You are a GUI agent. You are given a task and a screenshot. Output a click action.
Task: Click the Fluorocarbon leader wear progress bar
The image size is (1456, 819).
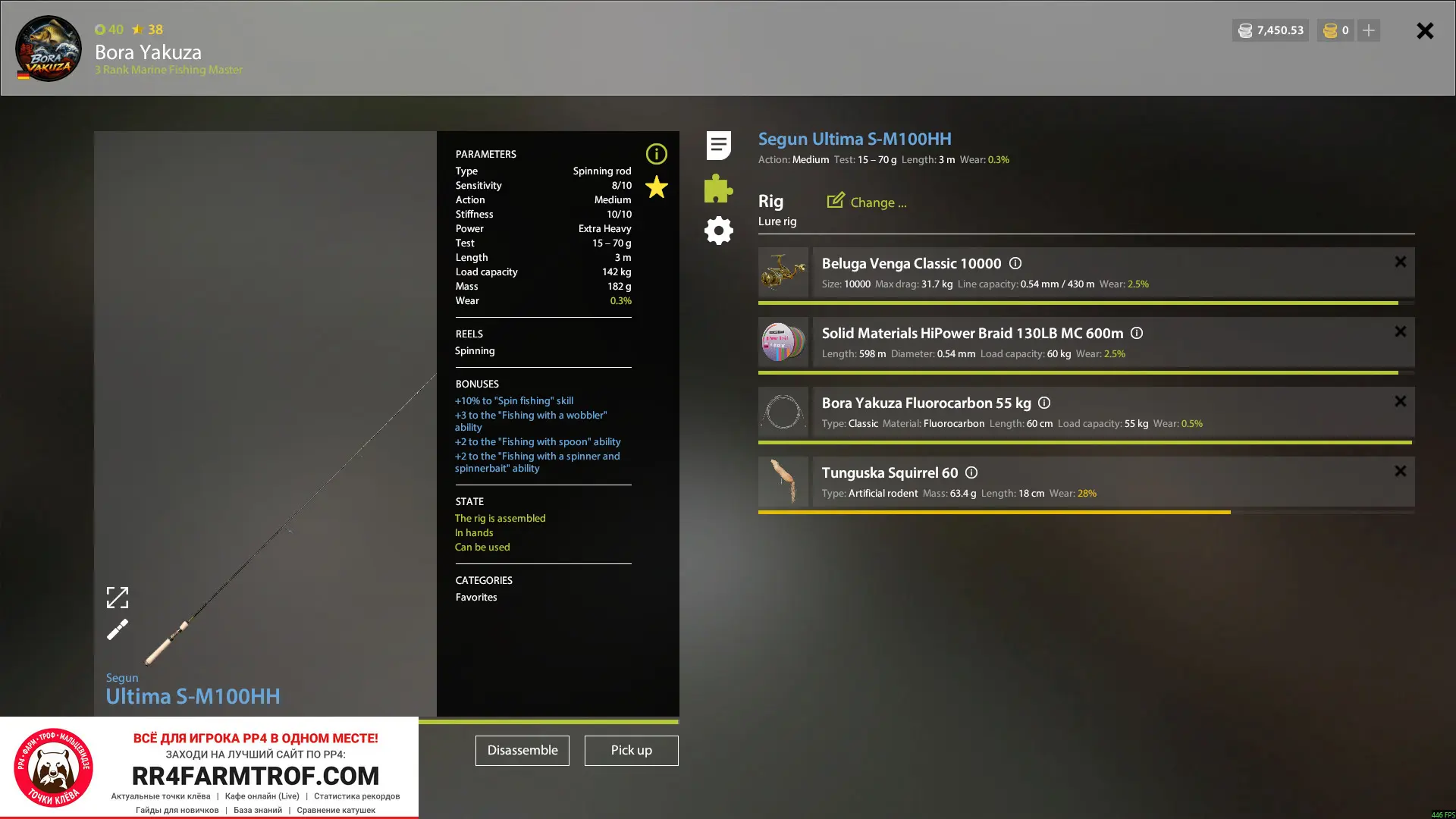[1086, 442]
